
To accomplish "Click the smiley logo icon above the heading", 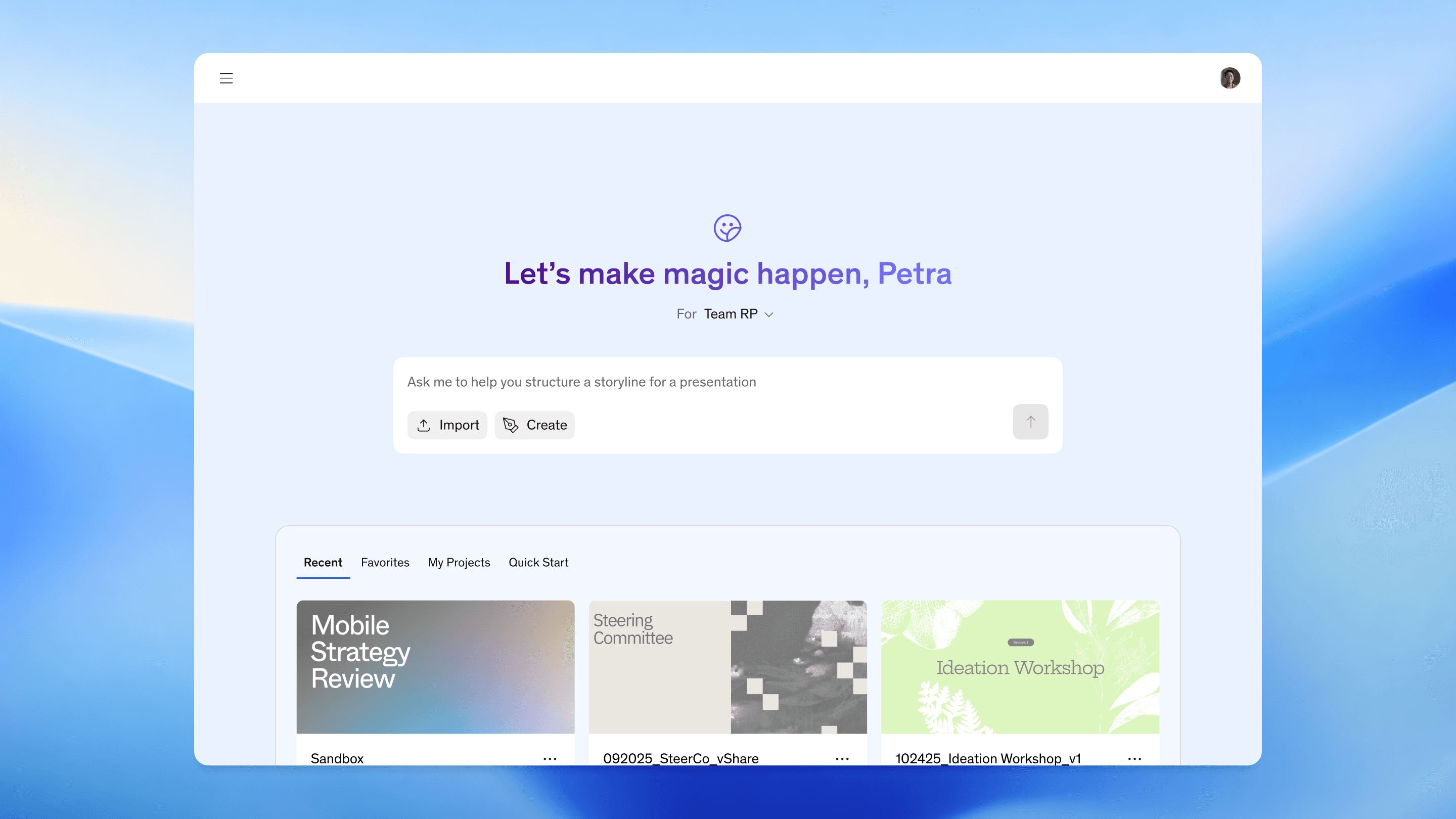I will 727,228.
